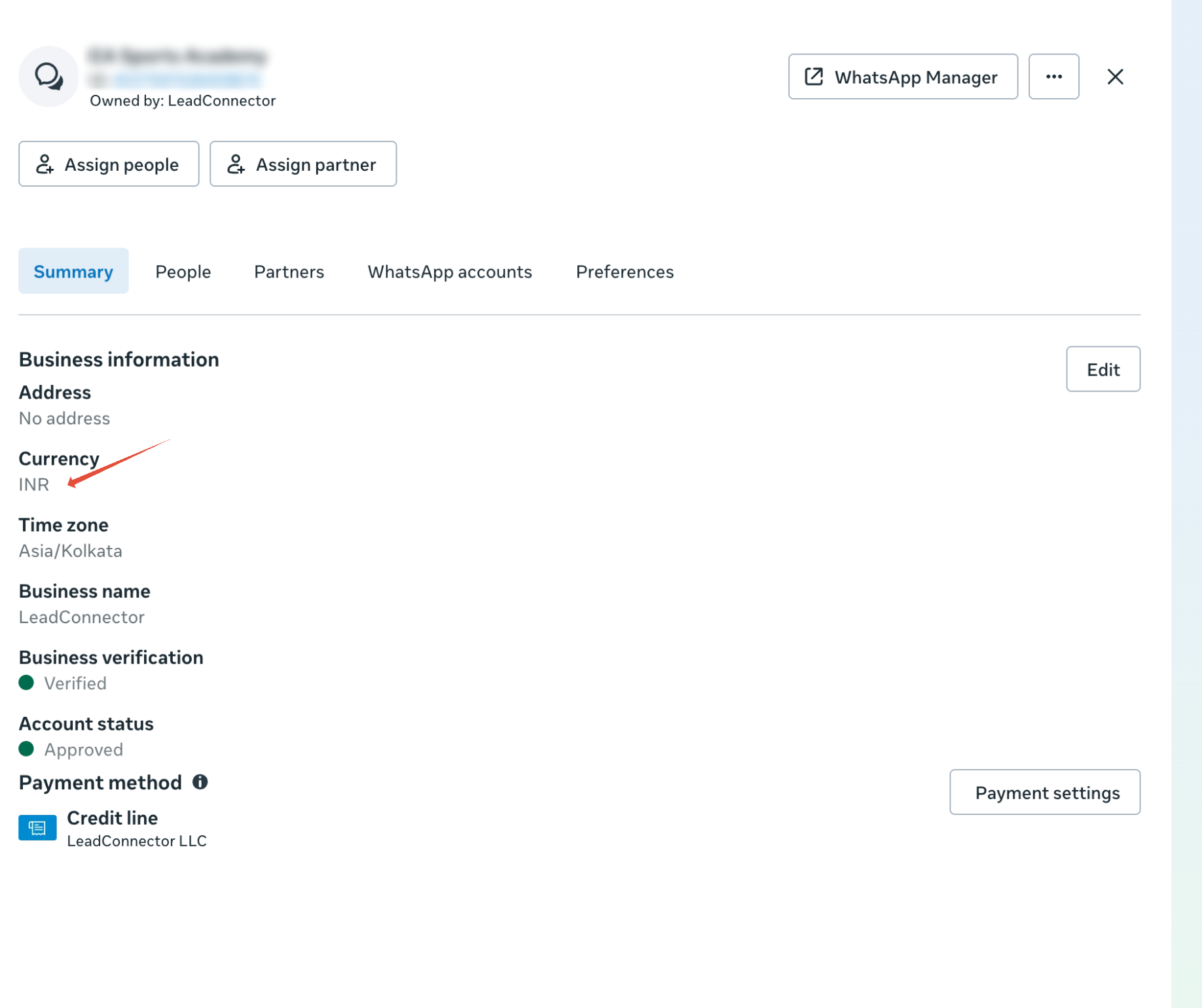This screenshot has height=1008, width=1202.
Task: Click the No address text
Action: (x=64, y=418)
